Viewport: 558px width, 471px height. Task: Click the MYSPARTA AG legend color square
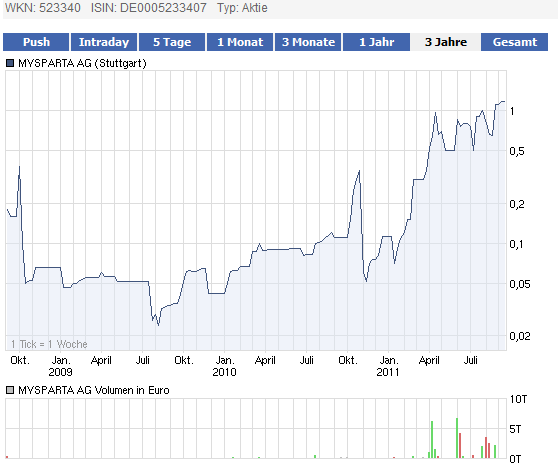10,63
